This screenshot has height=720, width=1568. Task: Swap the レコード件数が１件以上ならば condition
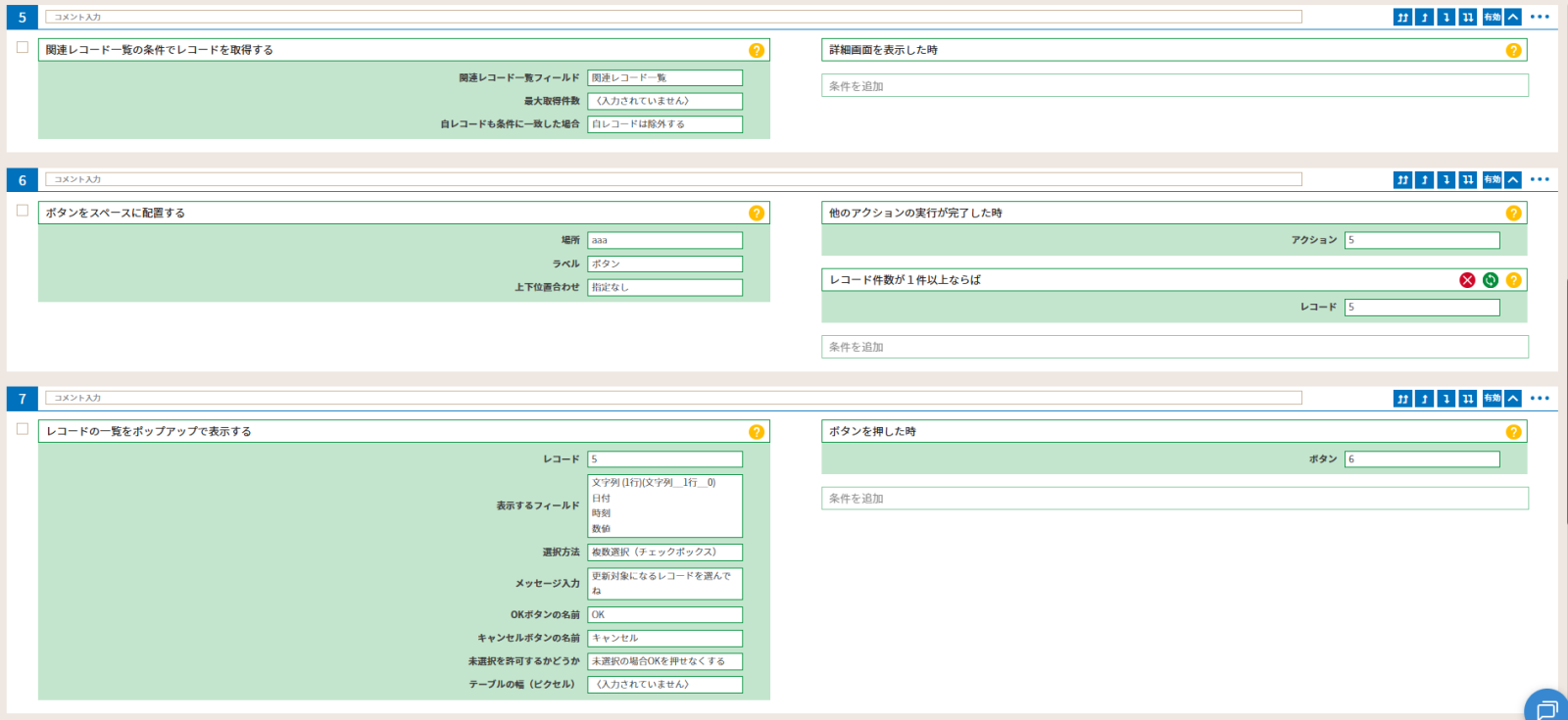click(1490, 280)
